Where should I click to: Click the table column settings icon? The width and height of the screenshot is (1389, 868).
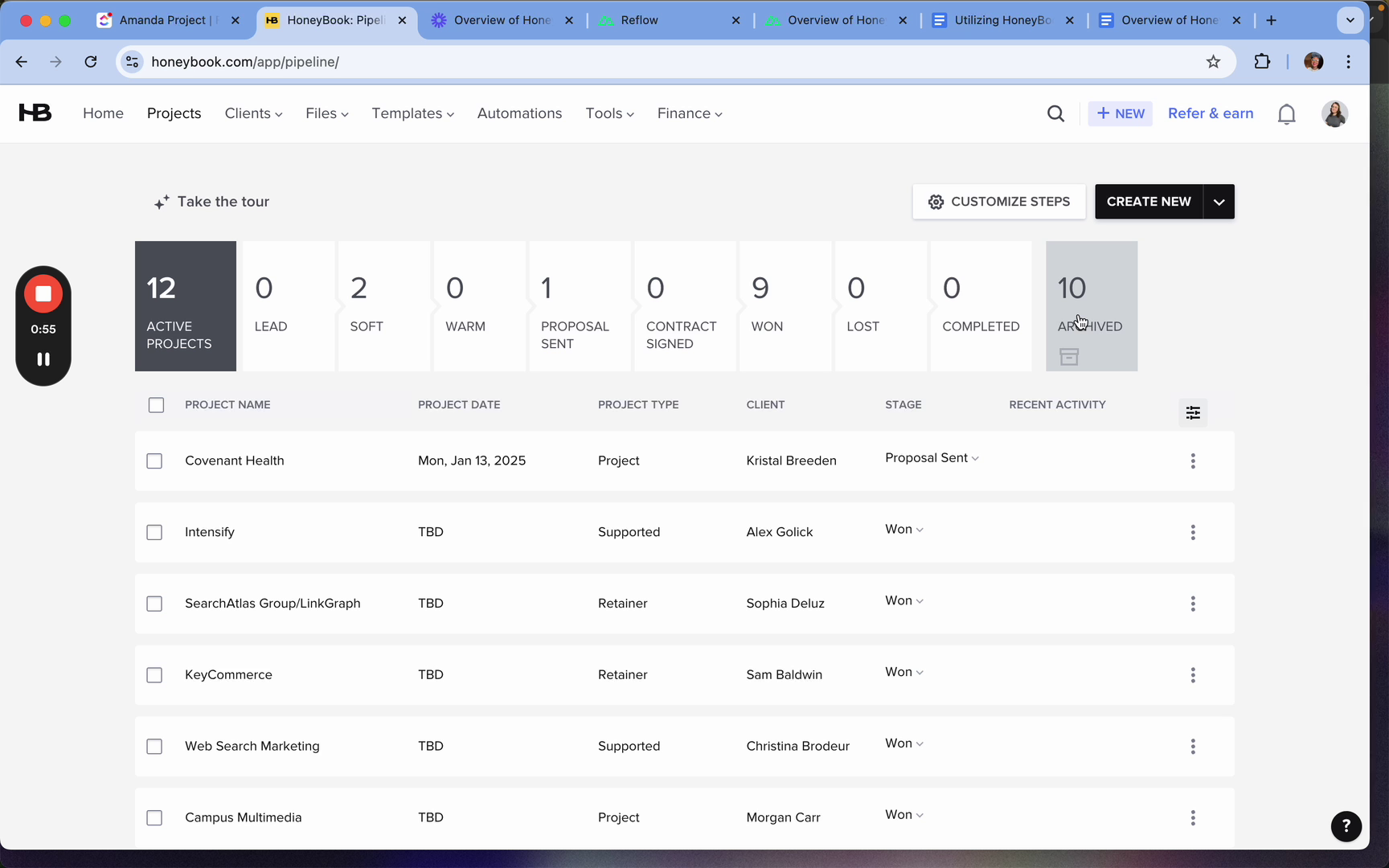pyautogui.click(x=1193, y=413)
